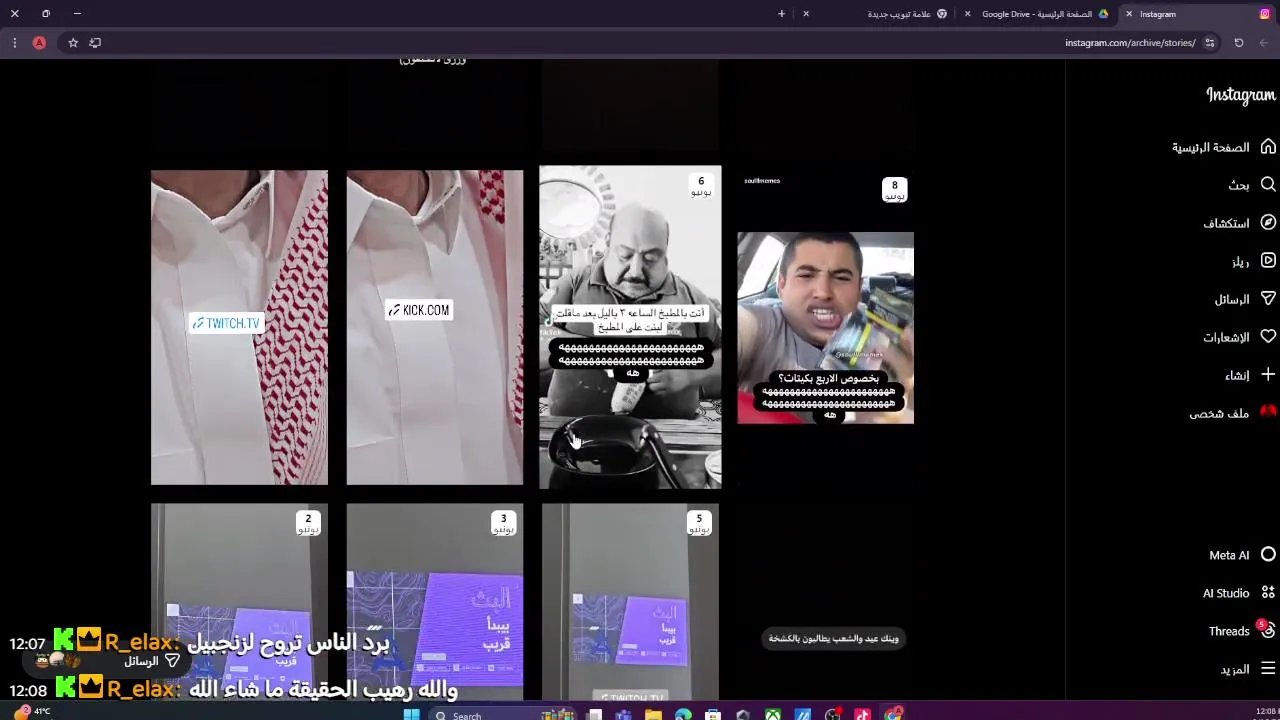Viewport: 1280px width, 720px height.
Task: Open the Meta AI circle icon
Action: coord(1268,555)
